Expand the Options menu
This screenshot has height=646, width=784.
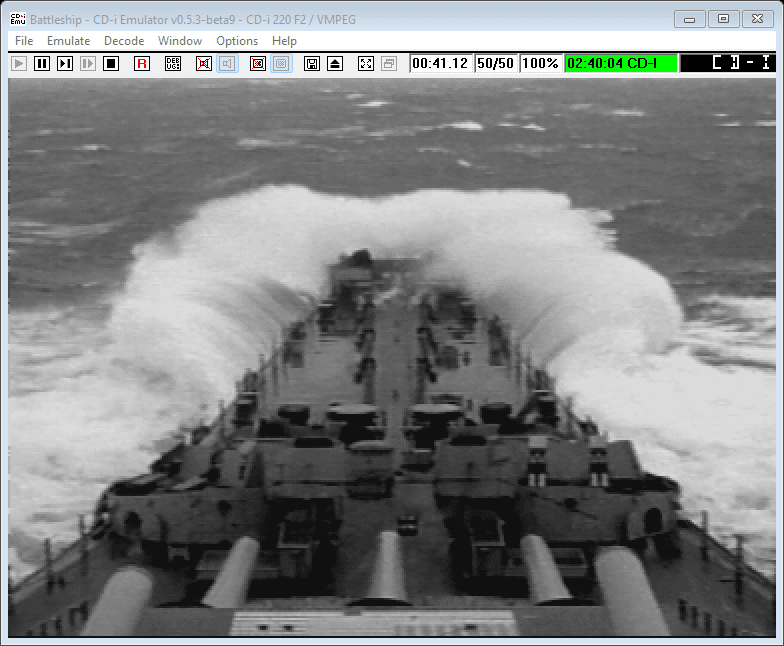(237, 41)
